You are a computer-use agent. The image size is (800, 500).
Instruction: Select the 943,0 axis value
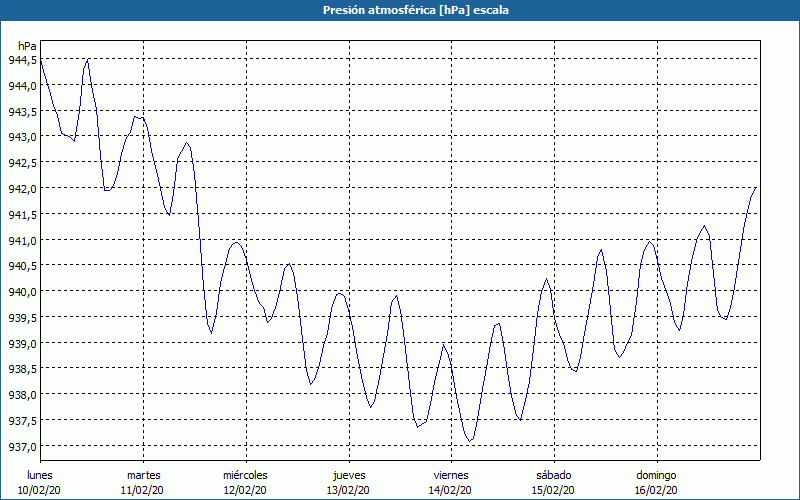point(22,137)
